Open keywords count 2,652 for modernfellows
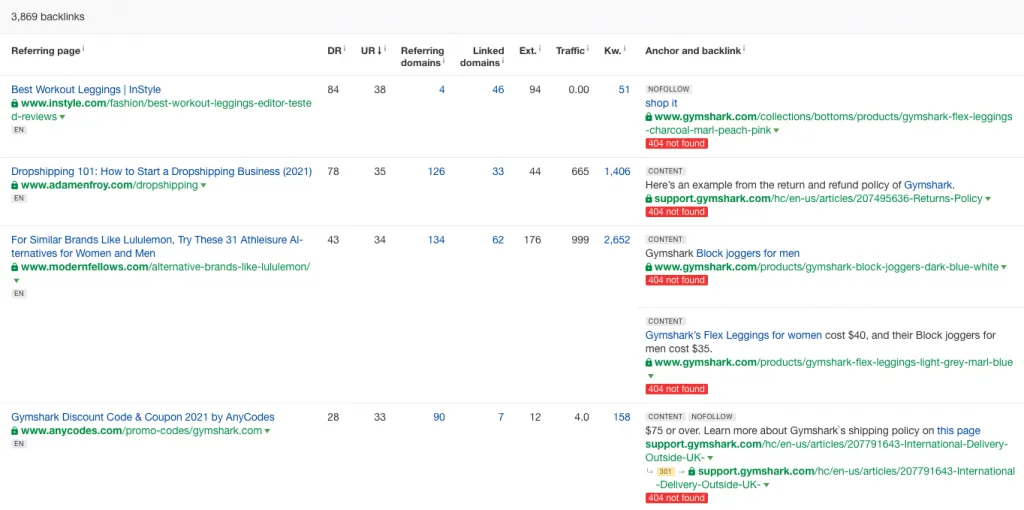This screenshot has width=1024, height=510. [x=618, y=240]
